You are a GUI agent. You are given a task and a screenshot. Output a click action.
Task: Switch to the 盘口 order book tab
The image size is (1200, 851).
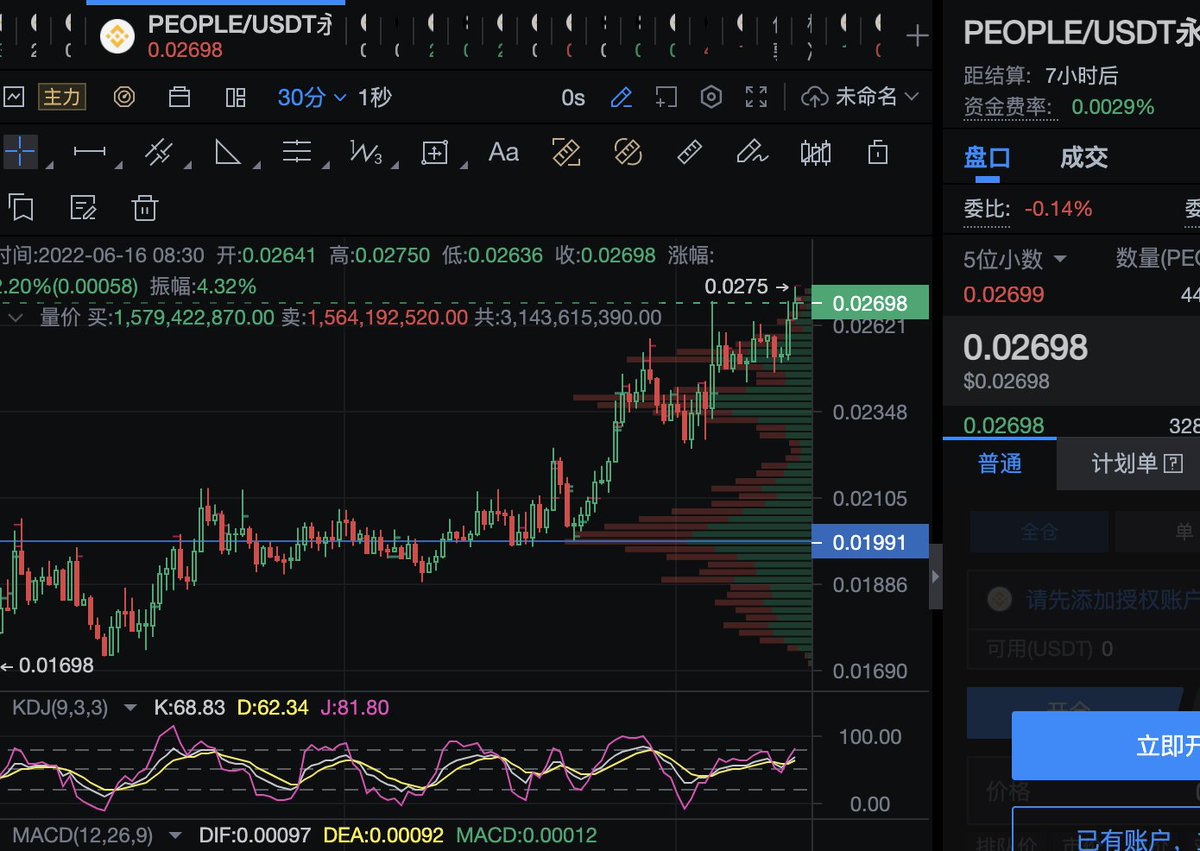point(987,157)
